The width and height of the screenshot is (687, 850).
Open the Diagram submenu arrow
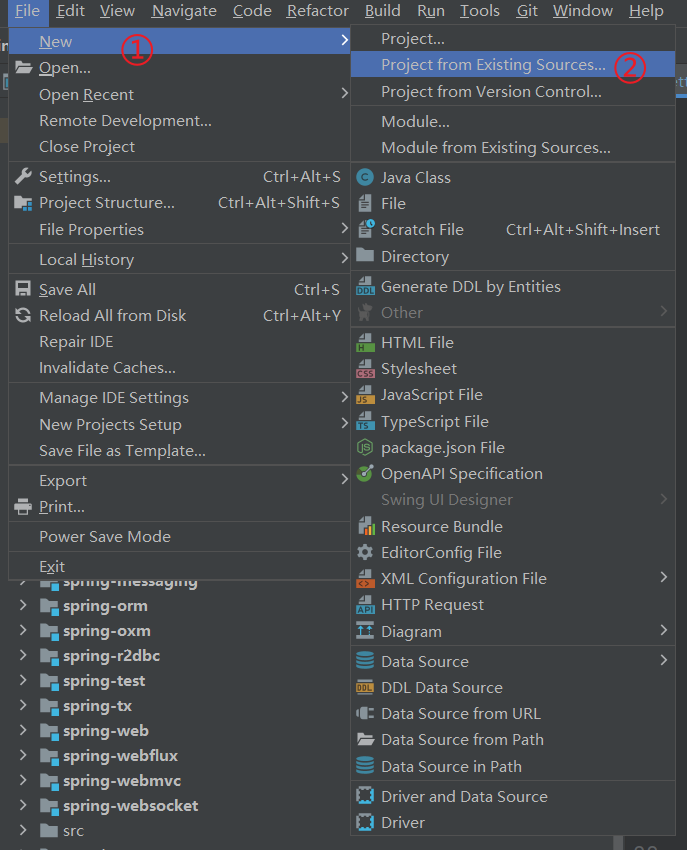tap(663, 631)
